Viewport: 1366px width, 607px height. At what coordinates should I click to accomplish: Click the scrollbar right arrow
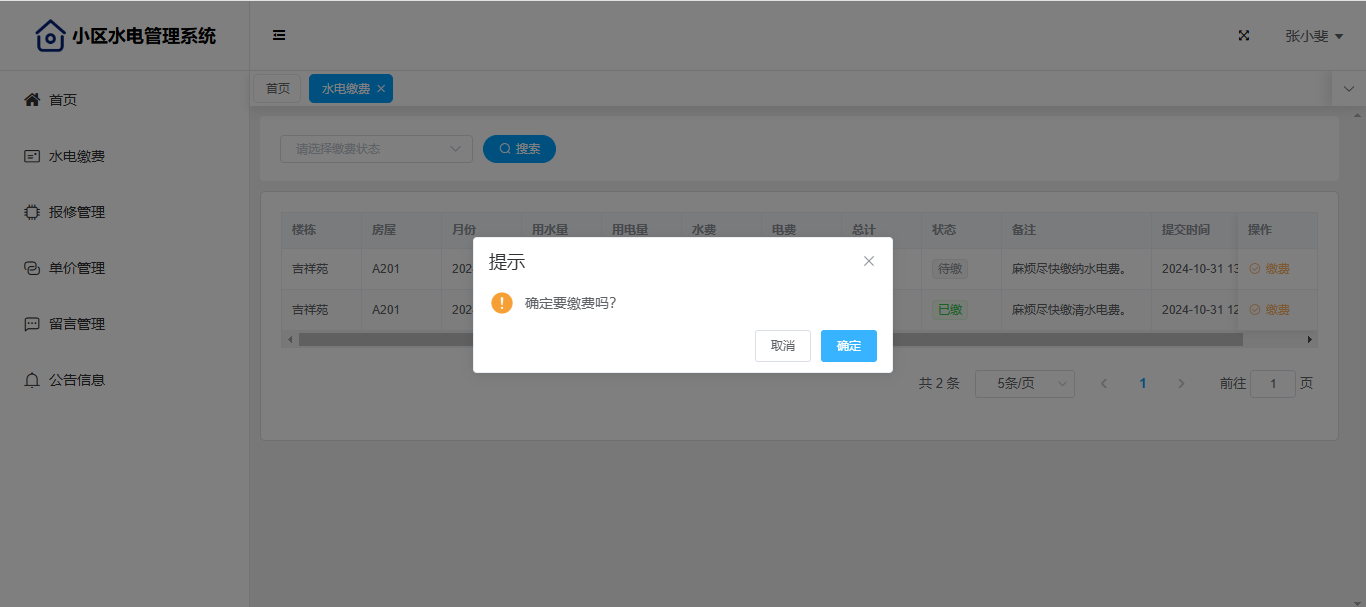click(1310, 340)
